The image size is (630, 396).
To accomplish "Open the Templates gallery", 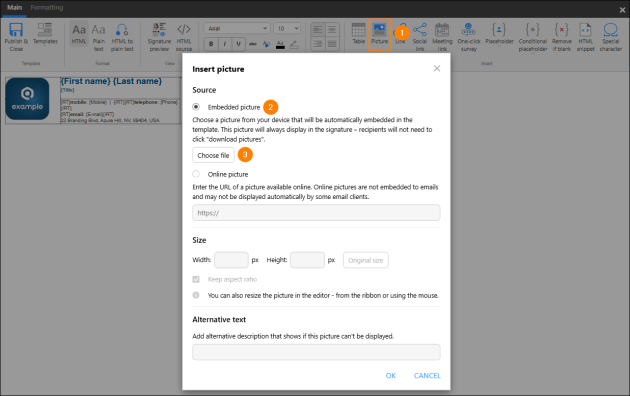I will pos(45,34).
